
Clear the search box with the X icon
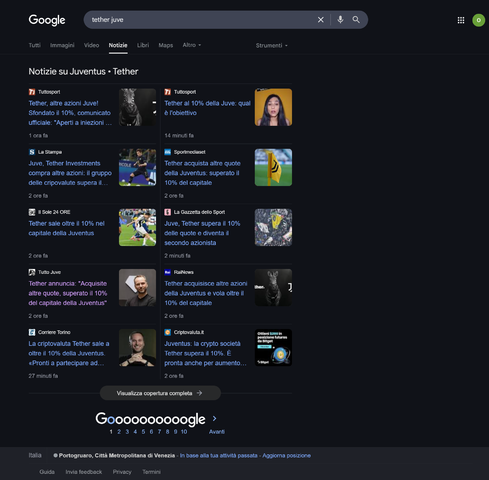[321, 20]
